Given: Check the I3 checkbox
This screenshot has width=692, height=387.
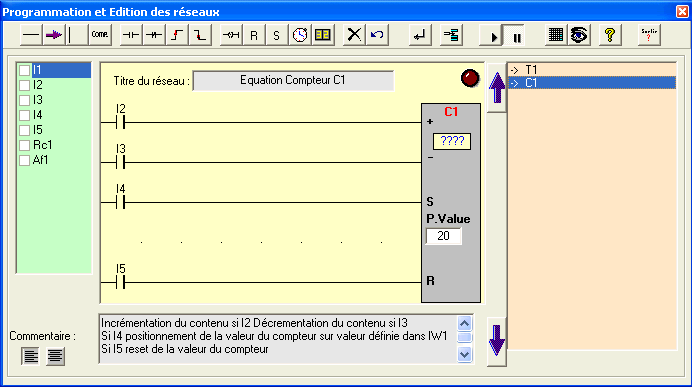Looking at the screenshot, I should click(25, 100).
